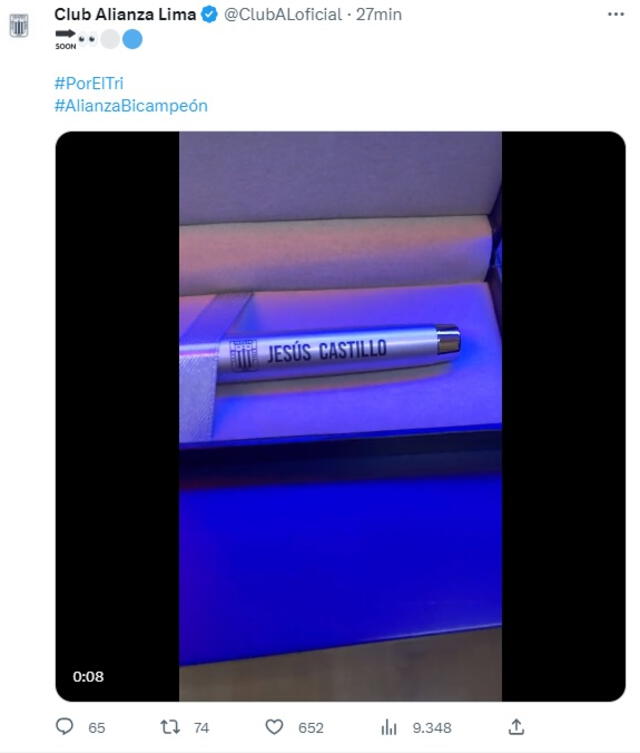The height and width of the screenshot is (753, 640).
Task: Click the blue verified badge
Action: click(209, 14)
